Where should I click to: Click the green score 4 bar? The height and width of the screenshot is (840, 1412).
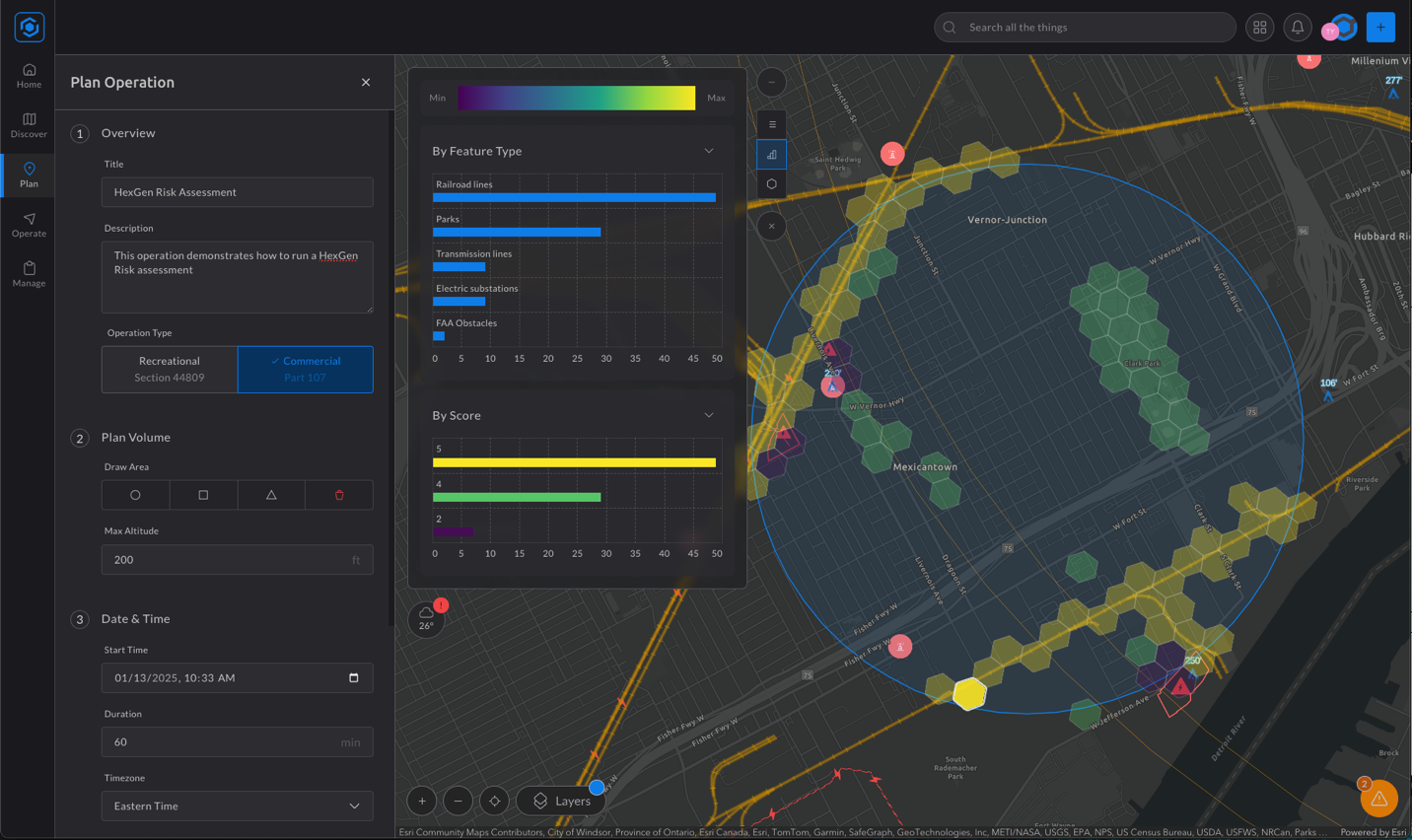[x=517, y=497]
